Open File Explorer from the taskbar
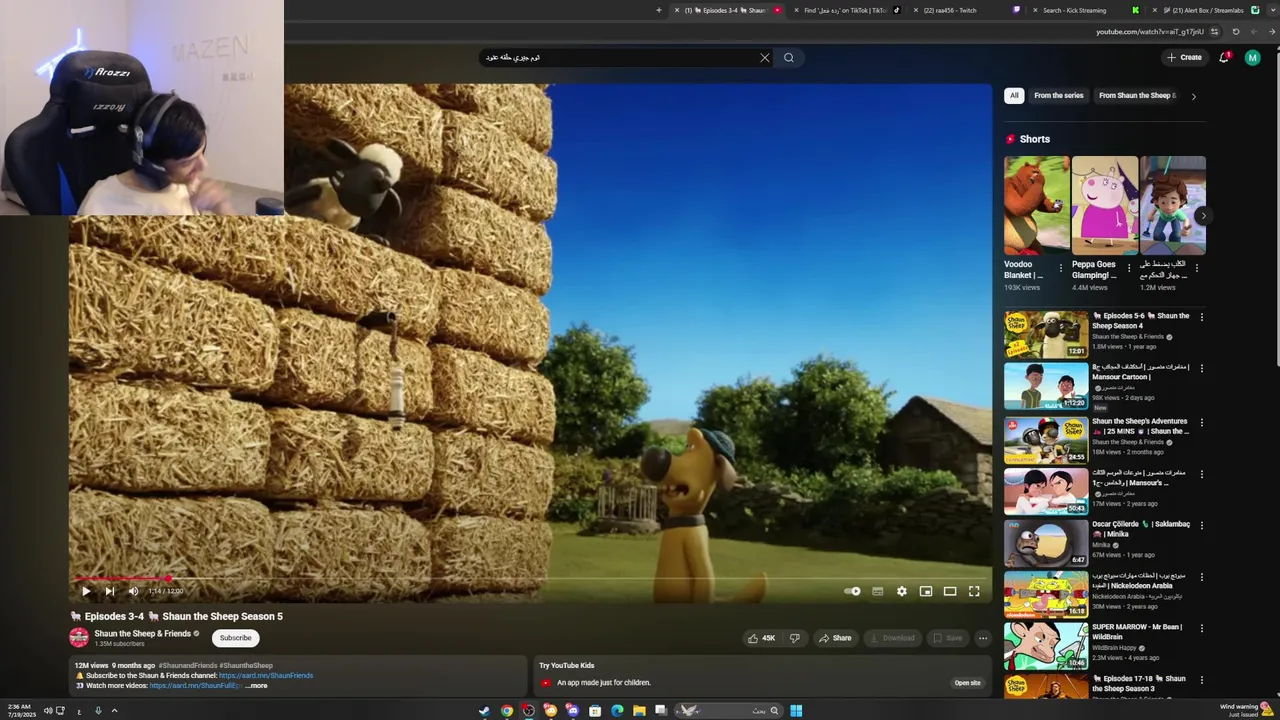Viewport: 1280px width, 720px height. pyautogui.click(x=639, y=711)
